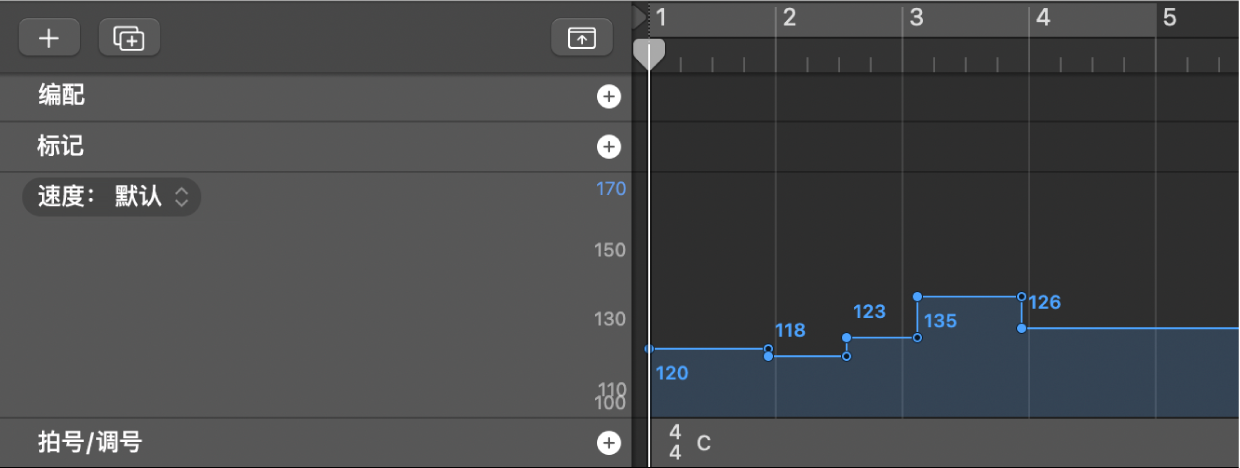Click the playhead handle in the ruler

tap(650, 52)
